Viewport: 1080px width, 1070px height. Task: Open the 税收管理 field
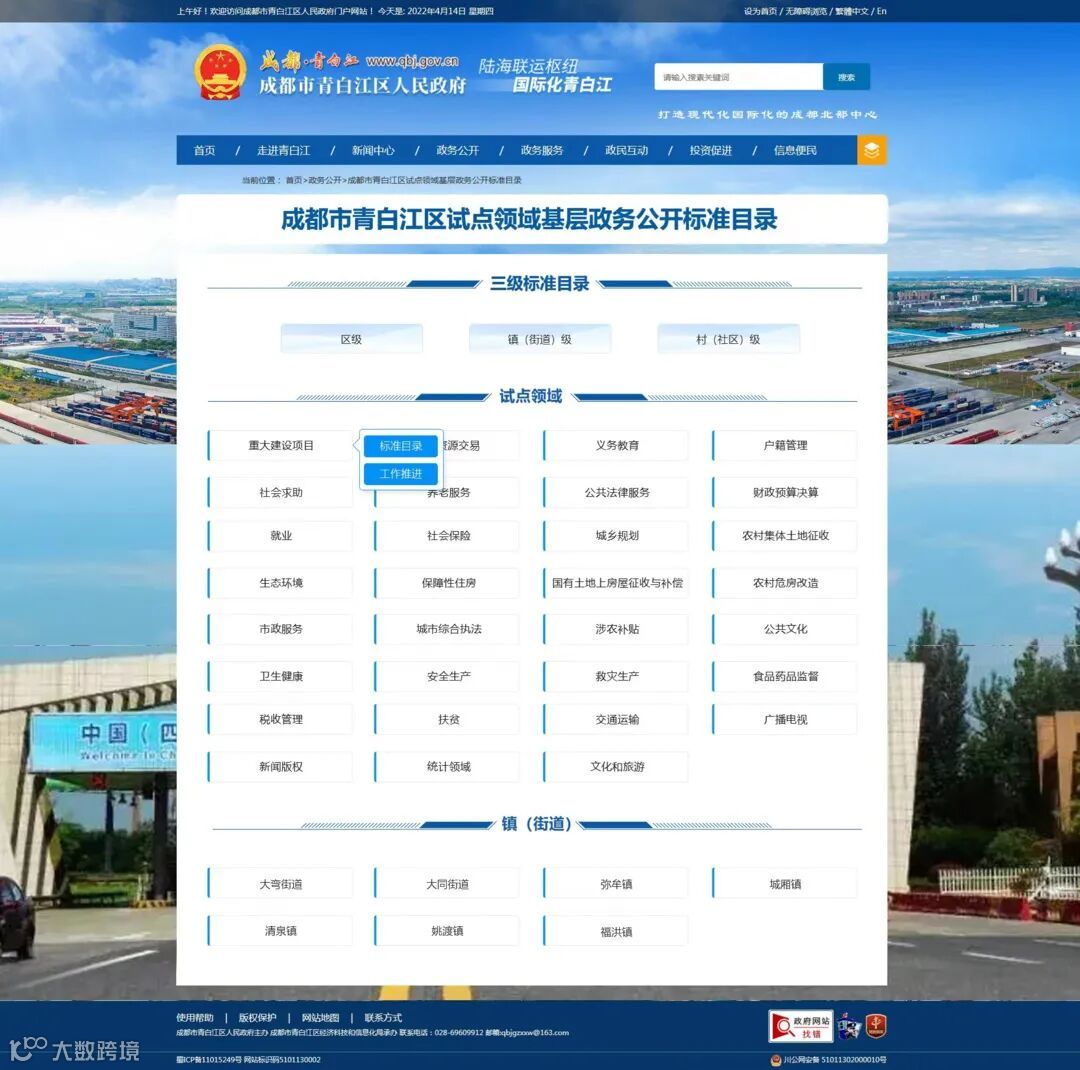[x=281, y=719]
